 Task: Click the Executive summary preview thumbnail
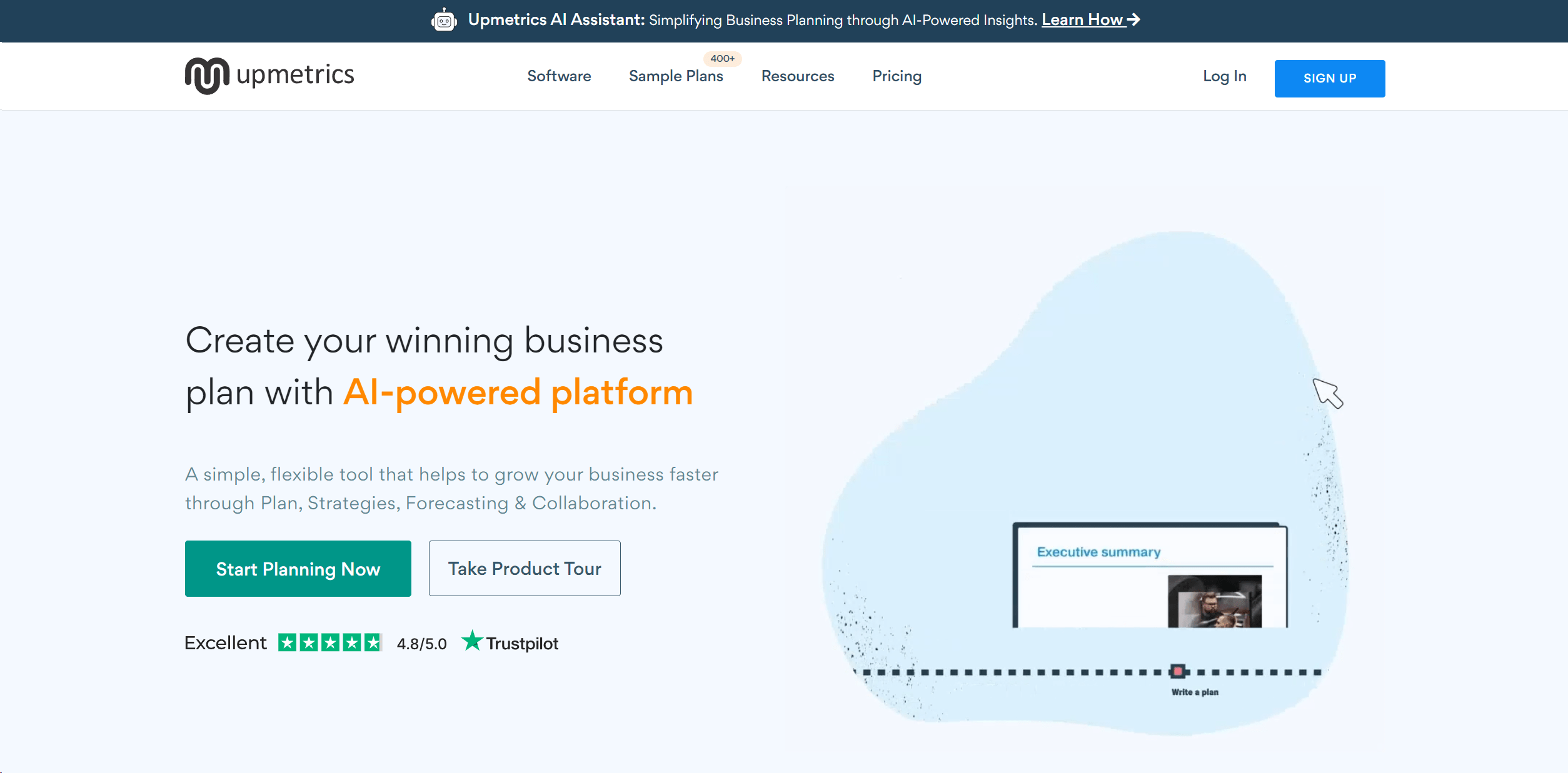click(1150, 575)
